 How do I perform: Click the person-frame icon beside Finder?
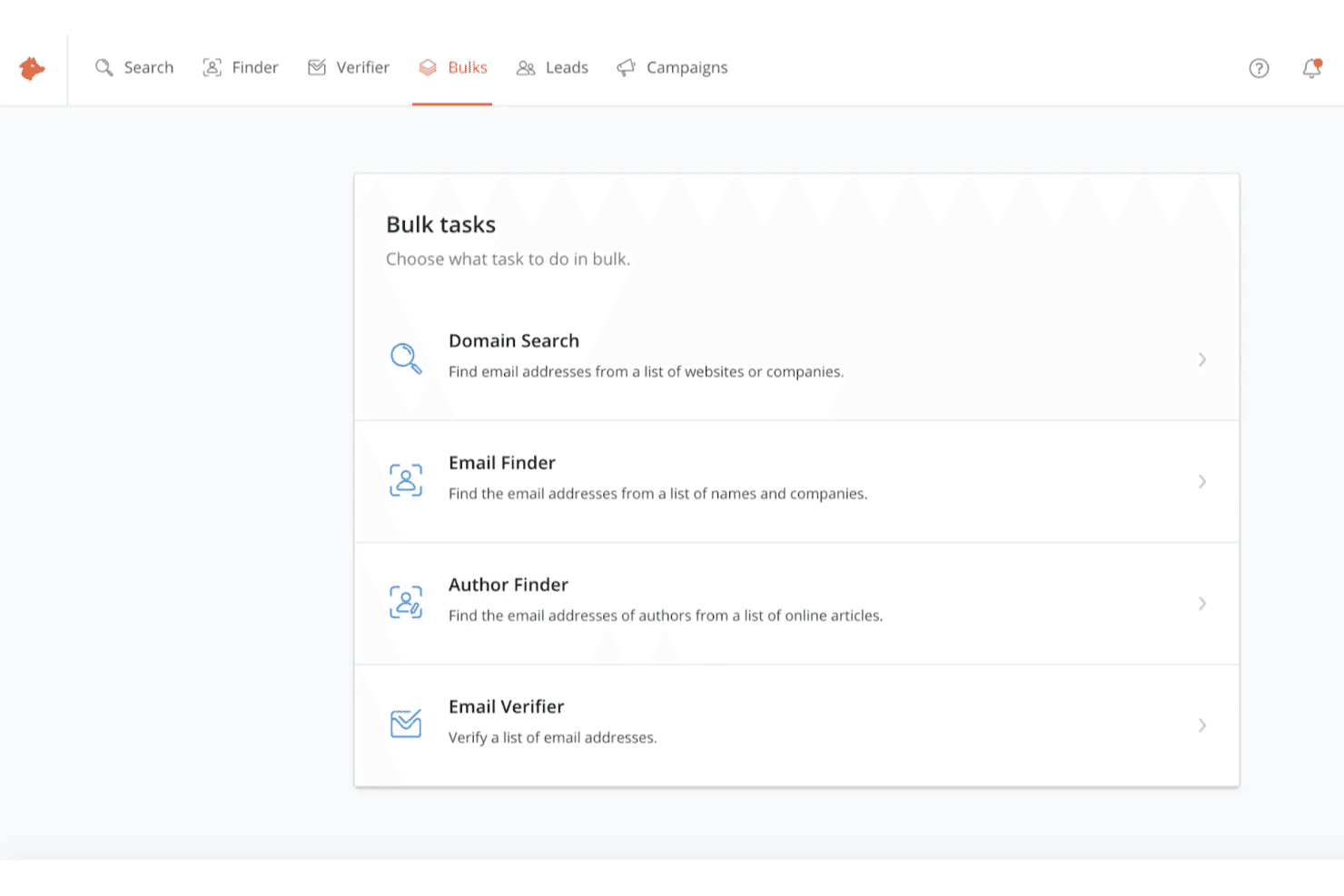click(212, 67)
